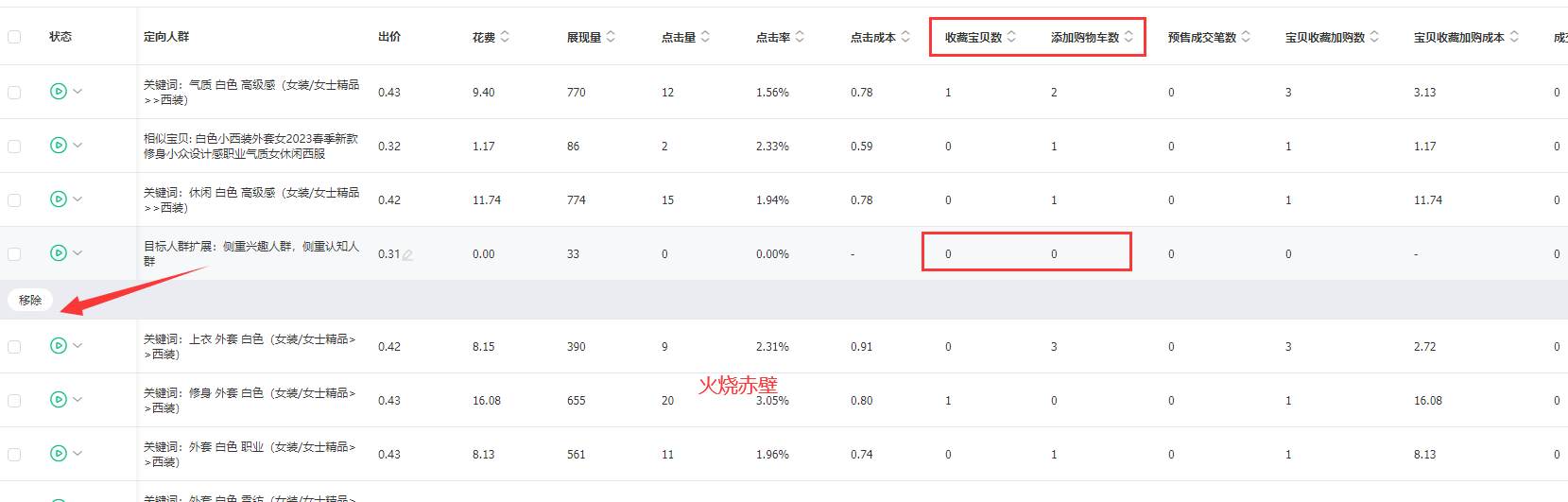This screenshot has height=502, width=1568.
Task: Expand status chevron for 目标人群扩展 row
Action: [x=78, y=253]
